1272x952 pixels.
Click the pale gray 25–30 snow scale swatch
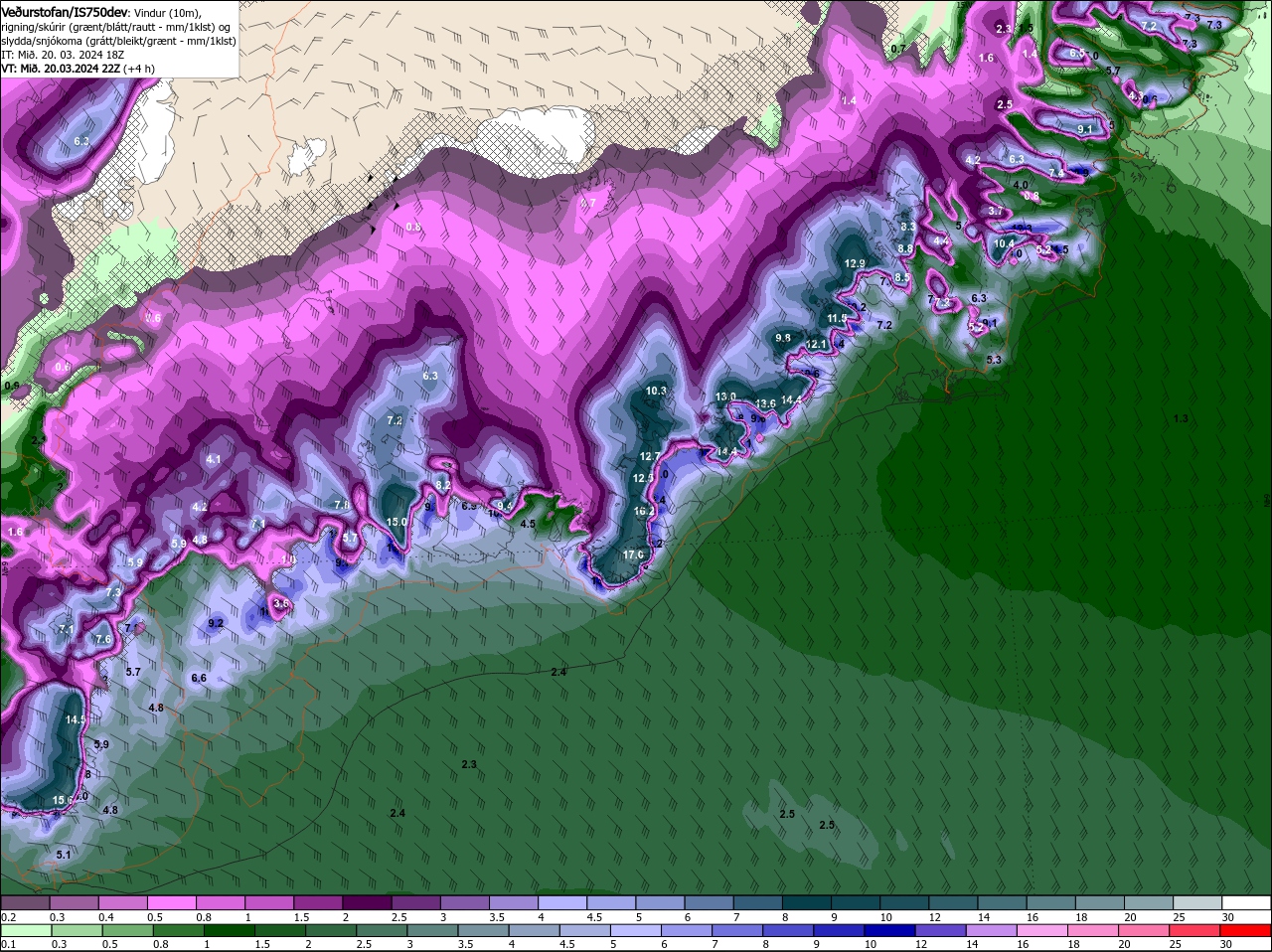point(1198,902)
